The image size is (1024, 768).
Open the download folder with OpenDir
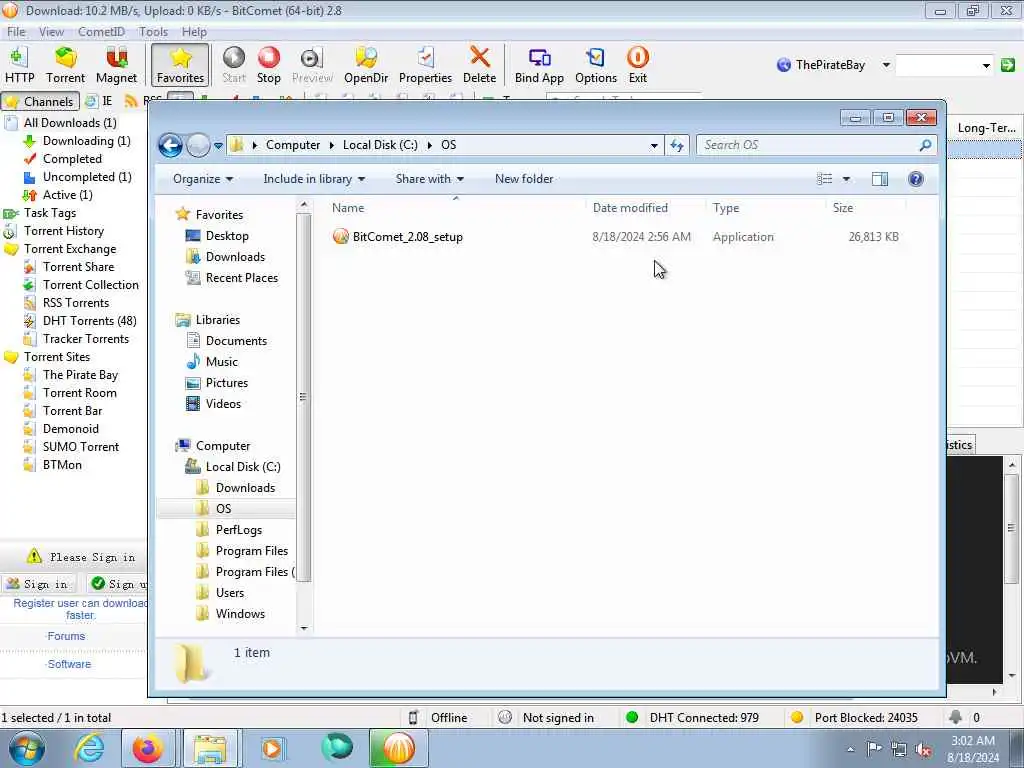[x=366, y=65]
